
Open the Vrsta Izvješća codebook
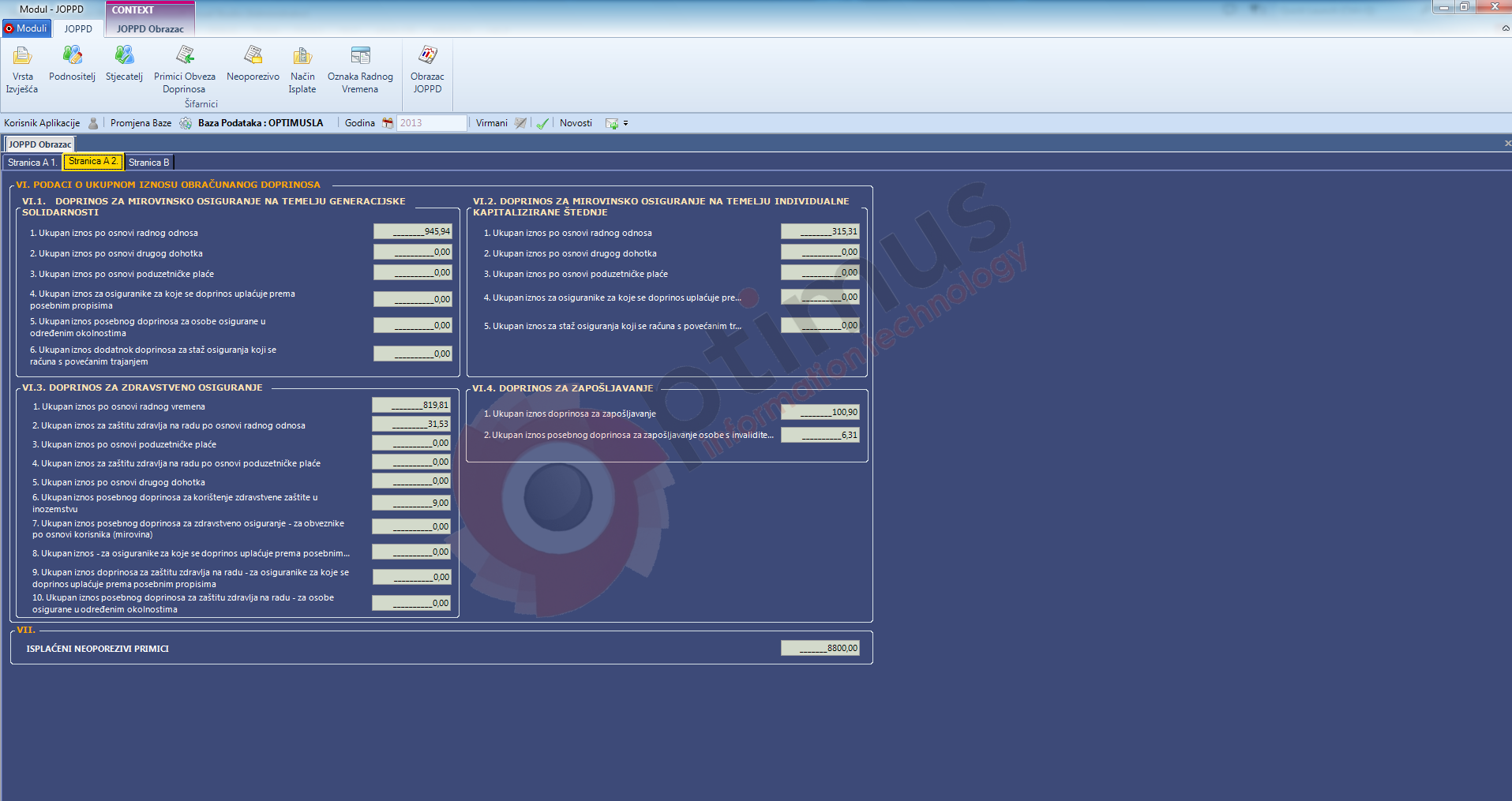click(22, 56)
